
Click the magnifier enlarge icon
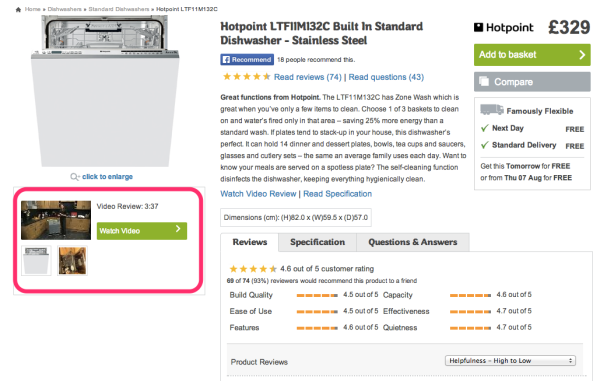(75, 177)
